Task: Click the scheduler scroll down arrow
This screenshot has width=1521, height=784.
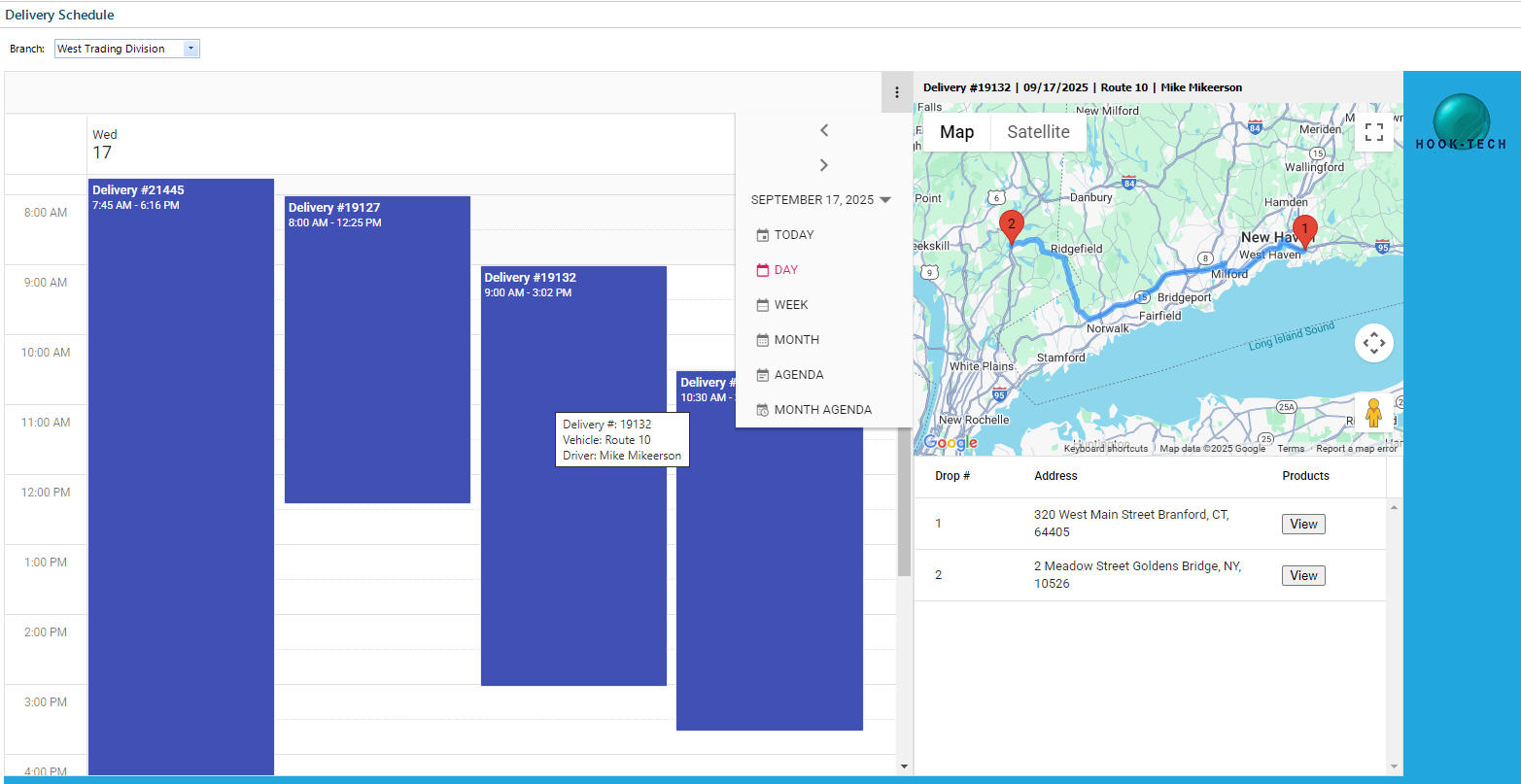Action: tap(904, 767)
